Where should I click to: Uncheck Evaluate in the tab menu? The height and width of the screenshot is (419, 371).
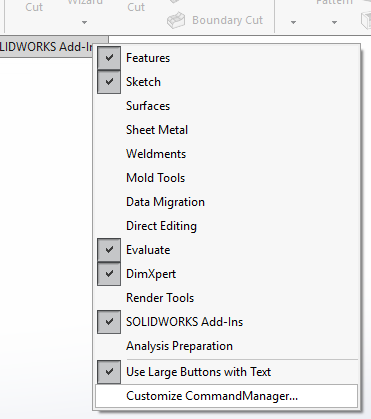point(227,250)
